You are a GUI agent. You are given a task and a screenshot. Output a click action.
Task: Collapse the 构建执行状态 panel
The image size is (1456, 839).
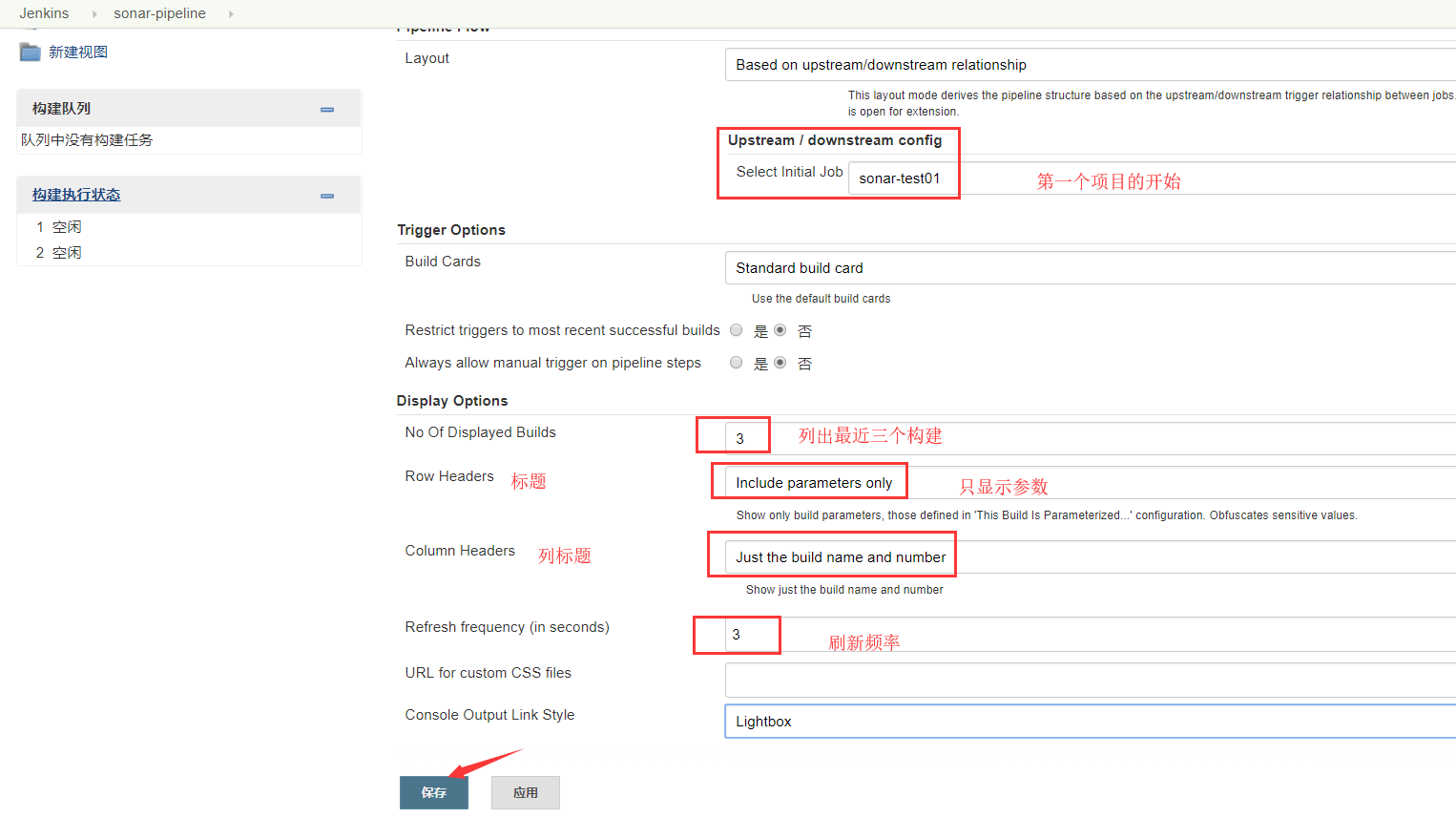pos(327,196)
